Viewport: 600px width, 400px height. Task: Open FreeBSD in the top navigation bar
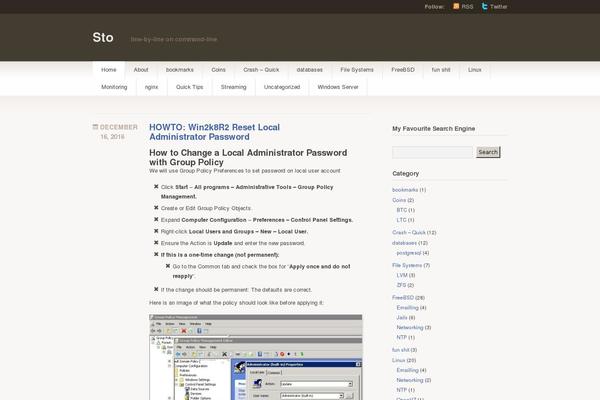[403, 70]
